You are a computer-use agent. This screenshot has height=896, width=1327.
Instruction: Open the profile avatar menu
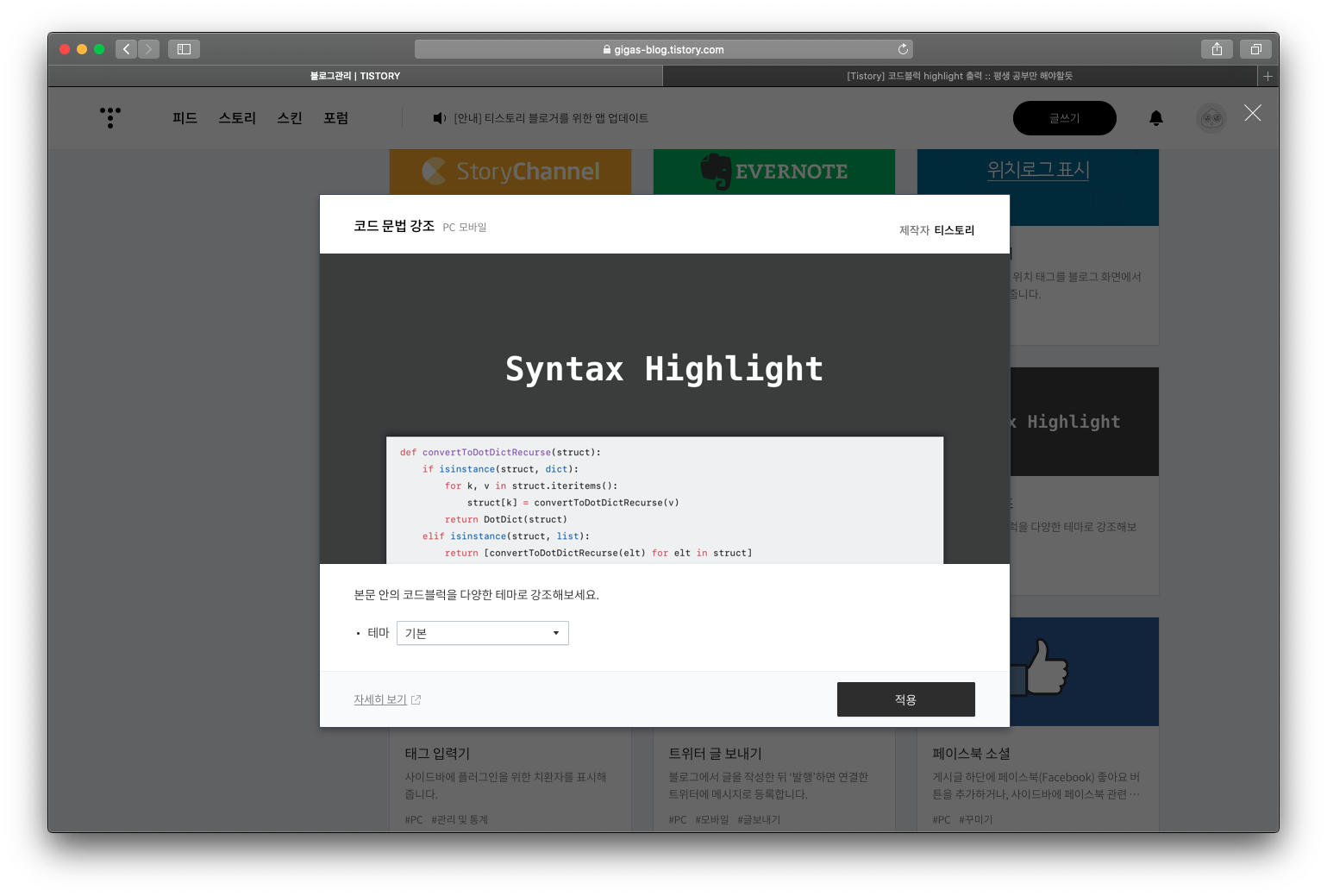[x=1211, y=118]
